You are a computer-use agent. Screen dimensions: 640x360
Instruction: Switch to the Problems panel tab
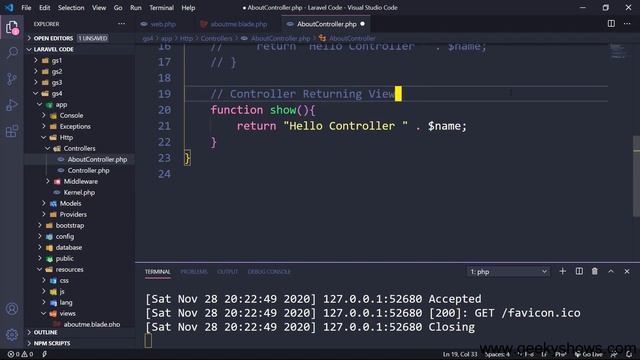194,271
